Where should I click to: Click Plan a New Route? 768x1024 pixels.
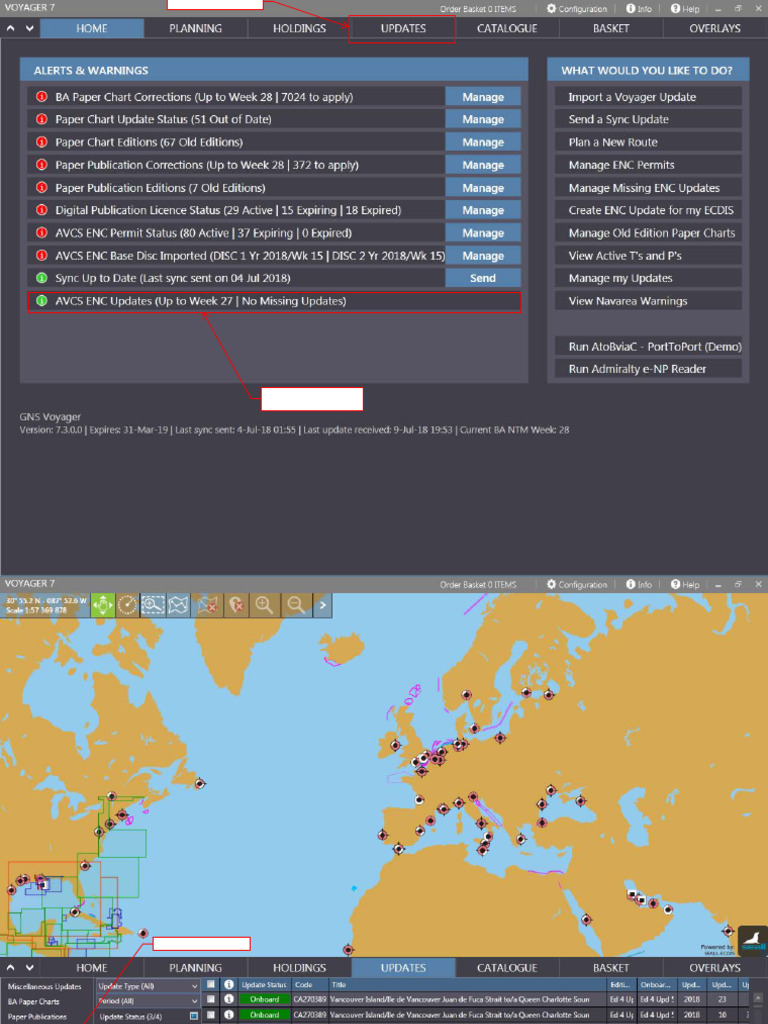click(x=648, y=142)
